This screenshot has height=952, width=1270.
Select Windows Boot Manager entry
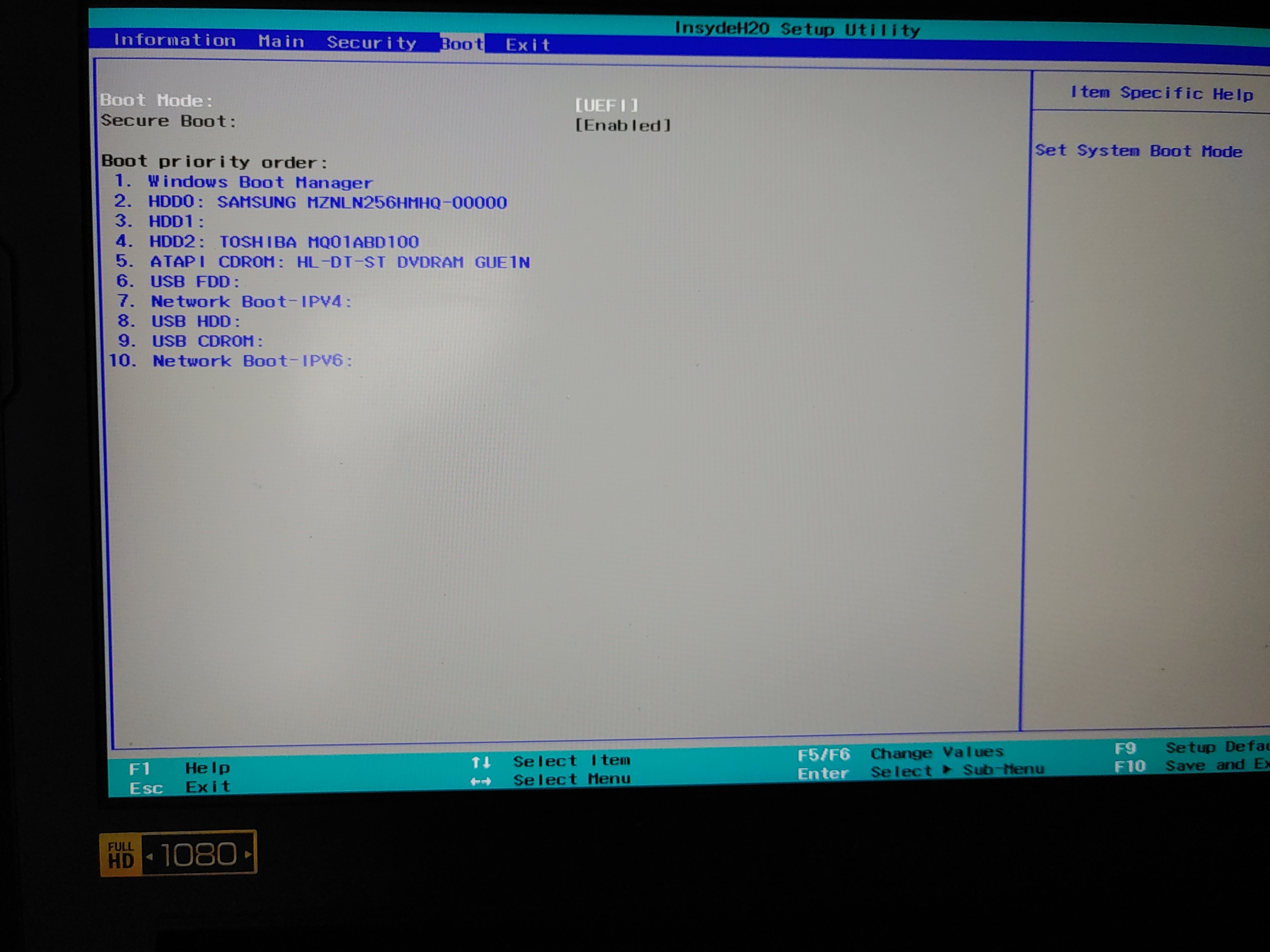click(260, 182)
